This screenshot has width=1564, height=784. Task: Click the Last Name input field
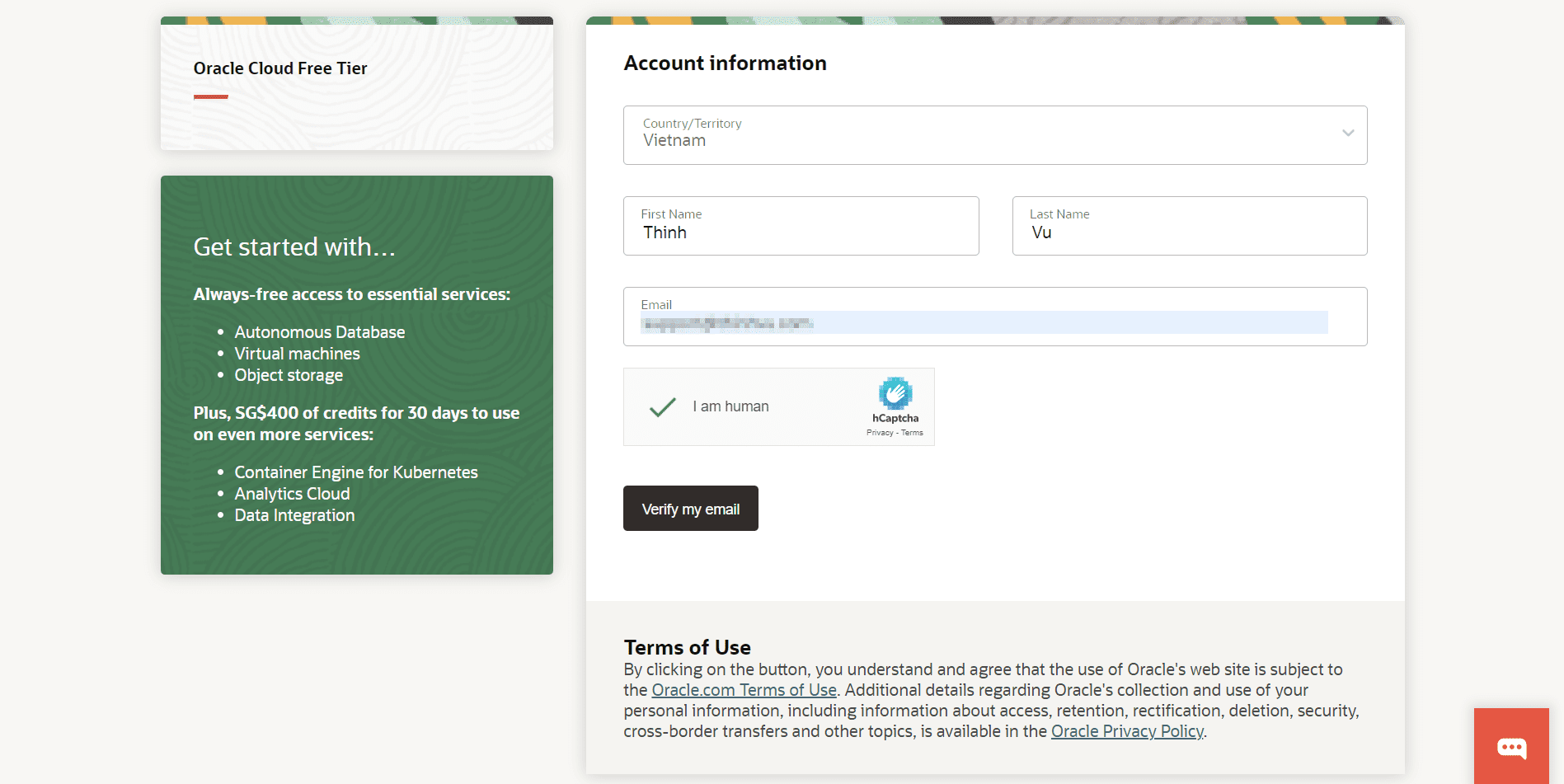coord(1190,226)
